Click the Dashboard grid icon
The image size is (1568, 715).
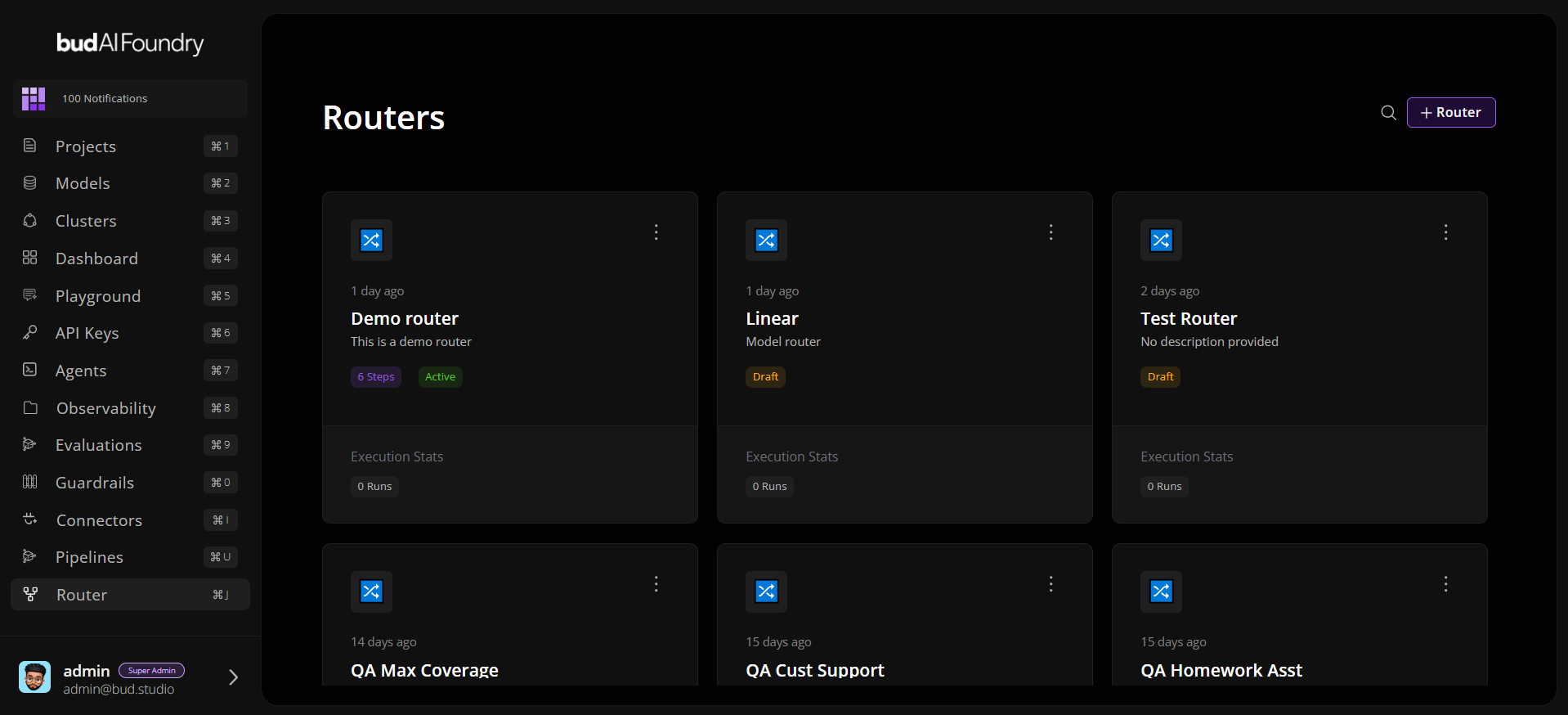[x=30, y=258]
